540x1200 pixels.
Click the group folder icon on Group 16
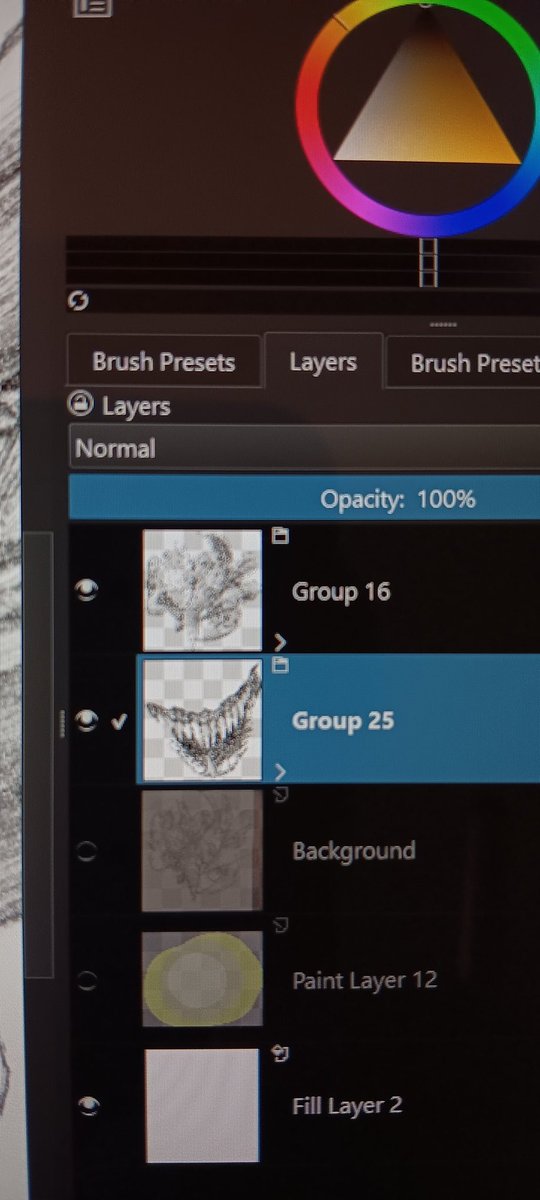coord(281,536)
